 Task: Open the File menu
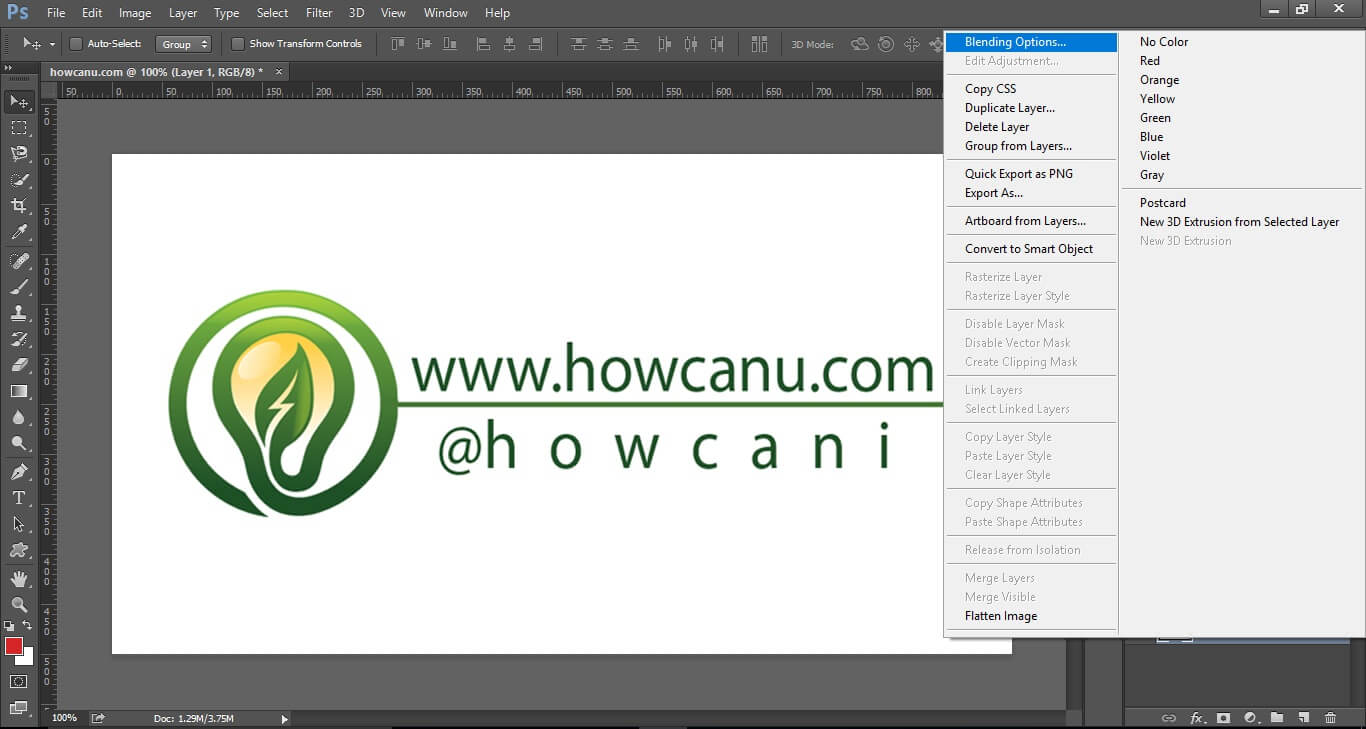click(x=56, y=13)
